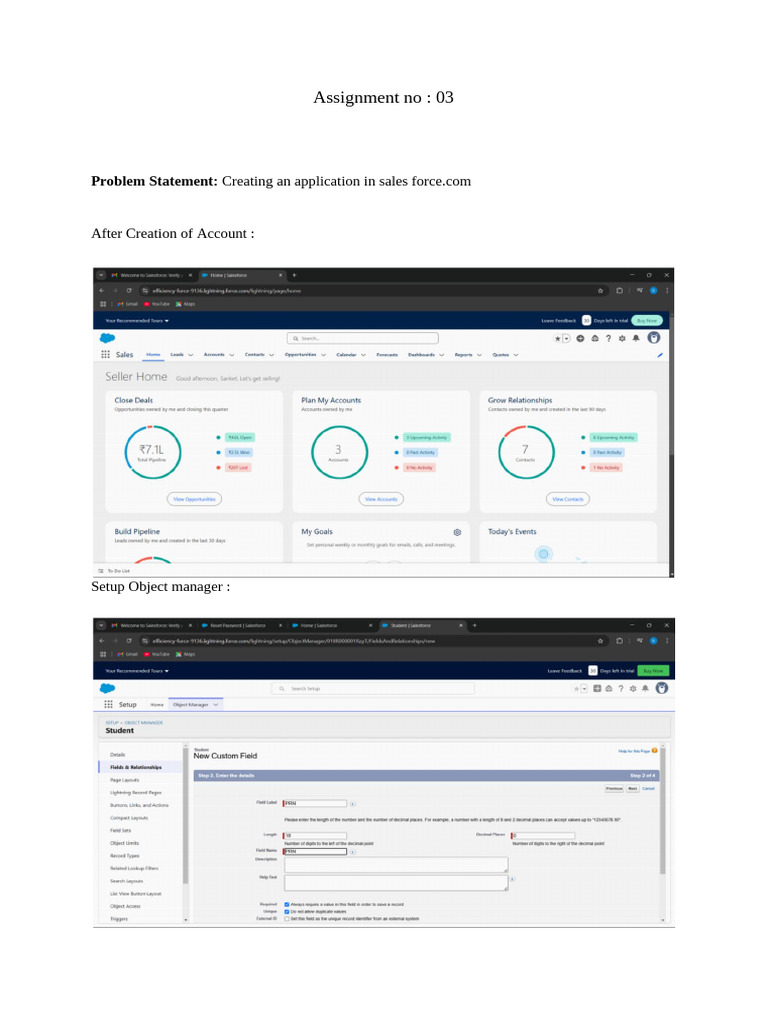Open the To Do List utility icon

[x=101, y=570]
